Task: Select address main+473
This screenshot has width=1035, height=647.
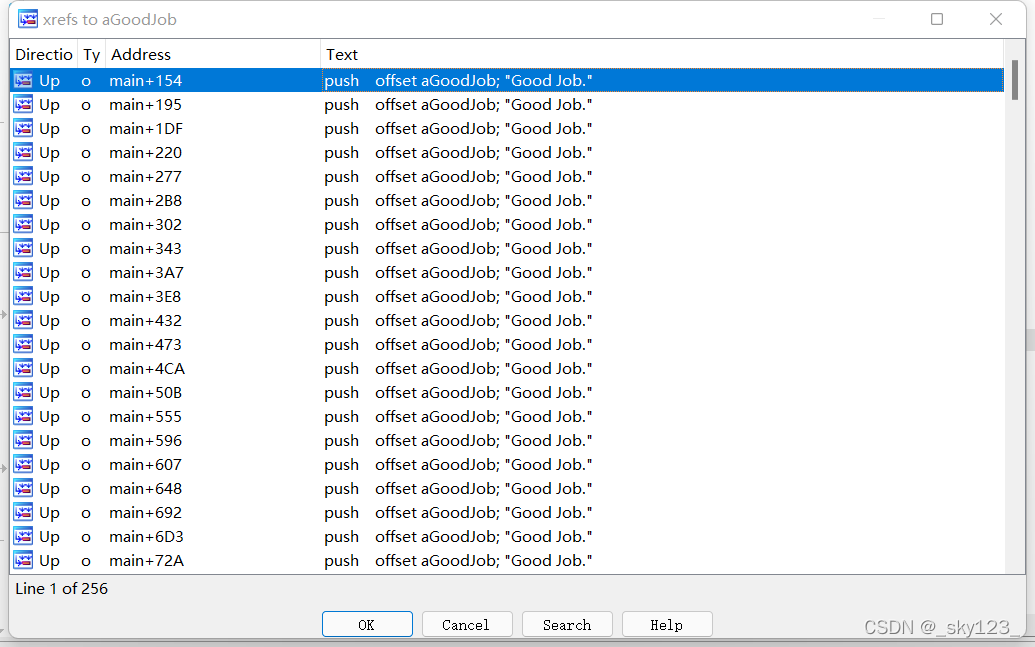Action: tap(145, 345)
